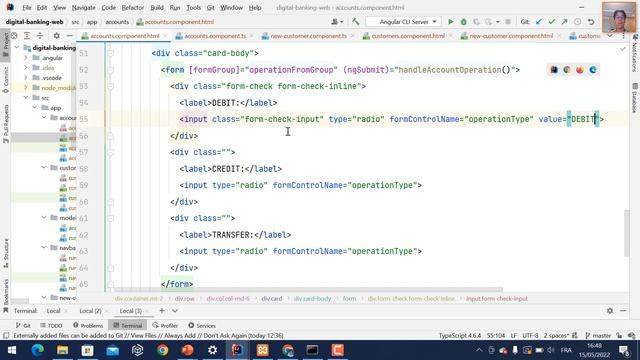This screenshot has height=360, width=640.
Task: Expand the node_modules folder
Action: coord(26,87)
